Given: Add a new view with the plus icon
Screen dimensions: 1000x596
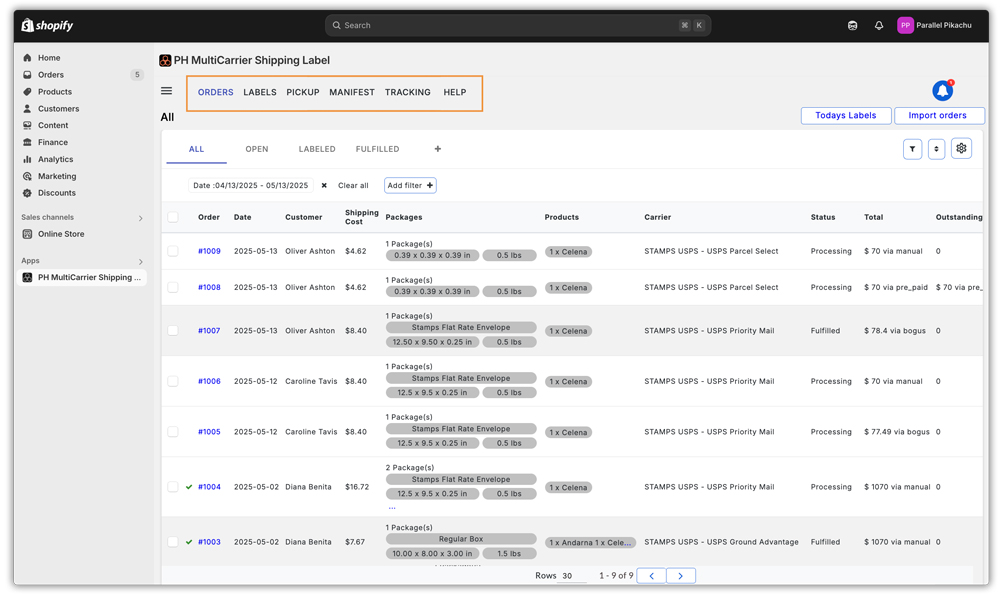Looking at the screenshot, I should pos(438,149).
